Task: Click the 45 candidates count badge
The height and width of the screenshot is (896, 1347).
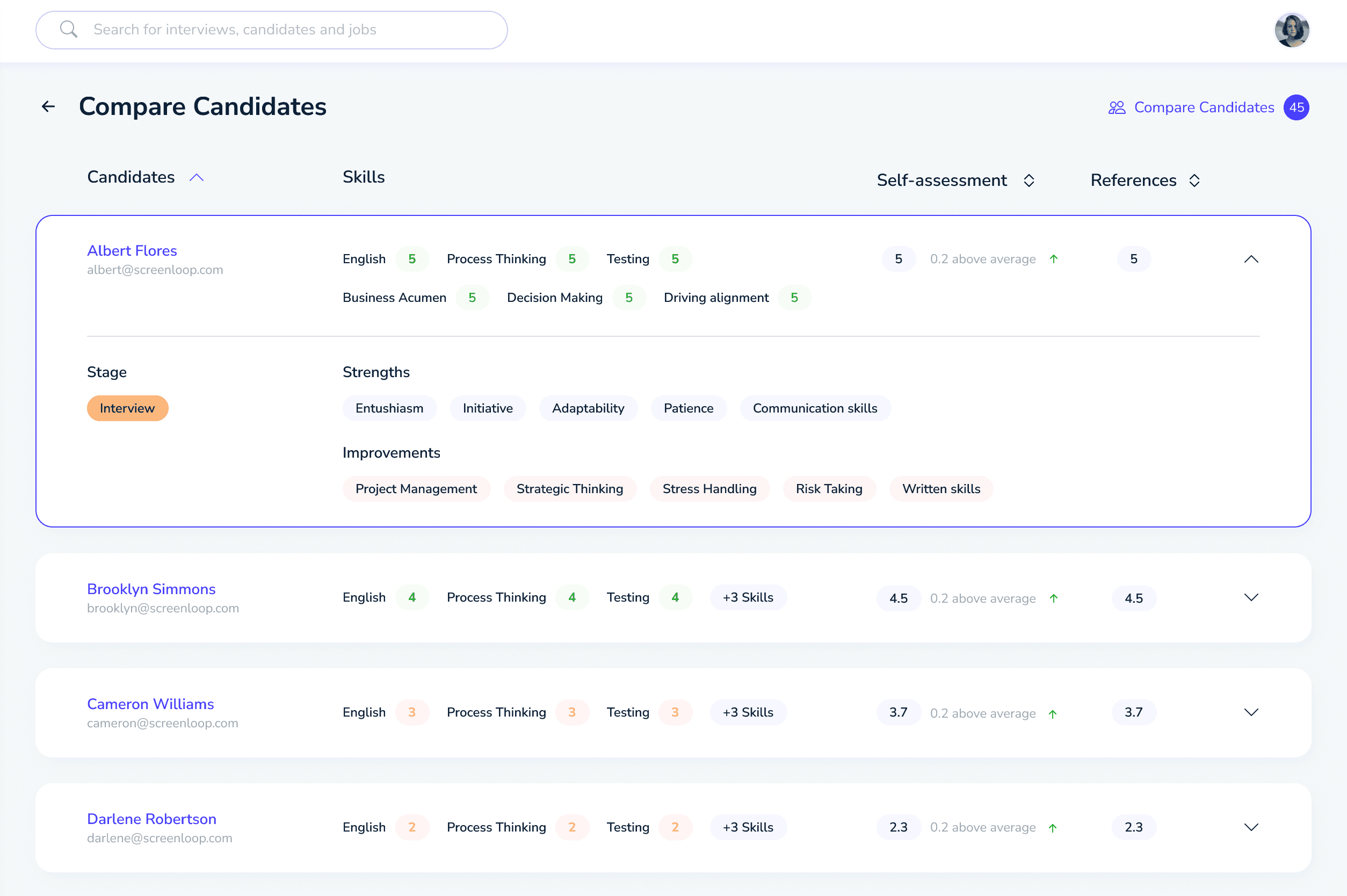Action: (1295, 107)
